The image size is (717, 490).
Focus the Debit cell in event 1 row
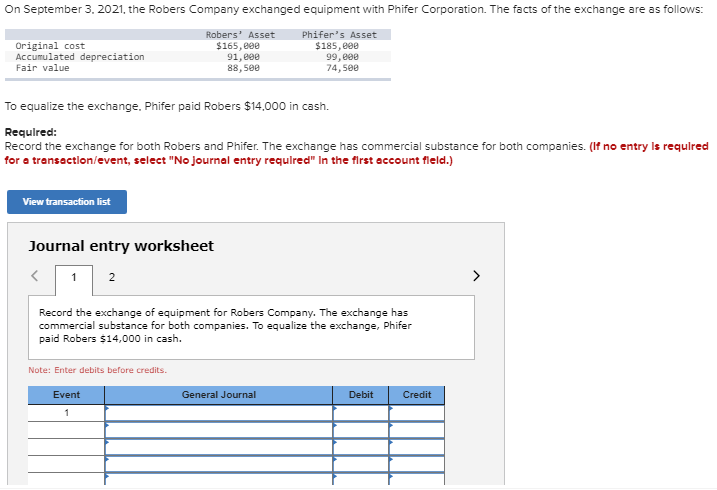click(361, 413)
